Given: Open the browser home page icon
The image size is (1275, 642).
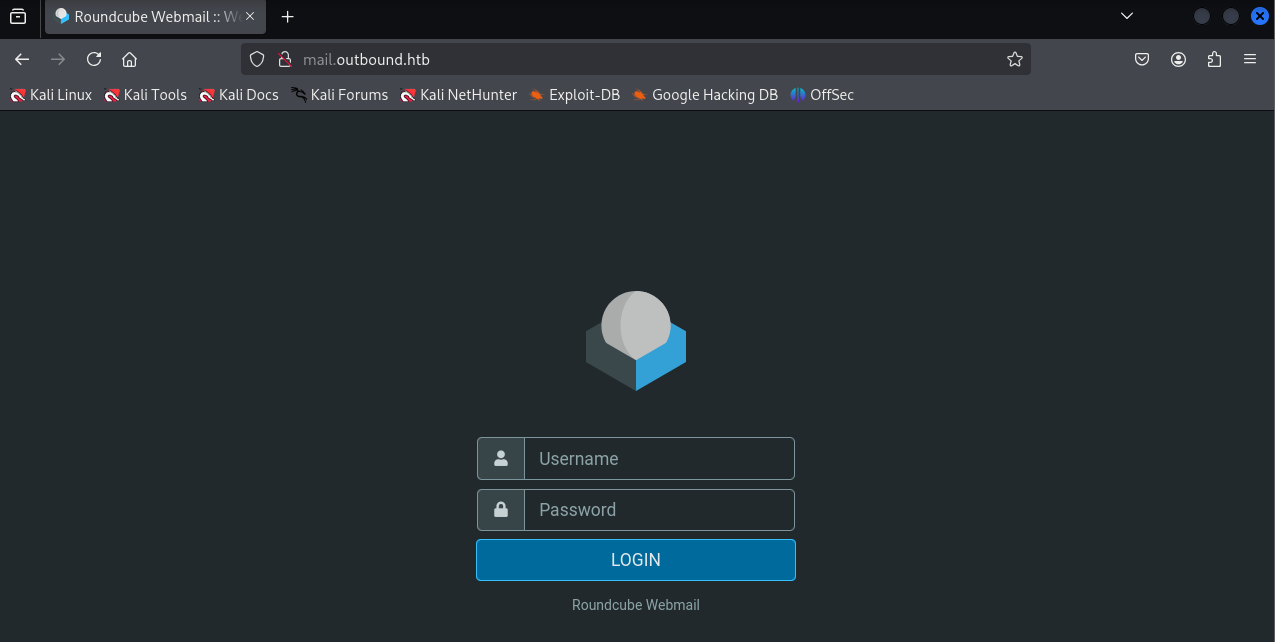Looking at the screenshot, I should [x=129, y=59].
